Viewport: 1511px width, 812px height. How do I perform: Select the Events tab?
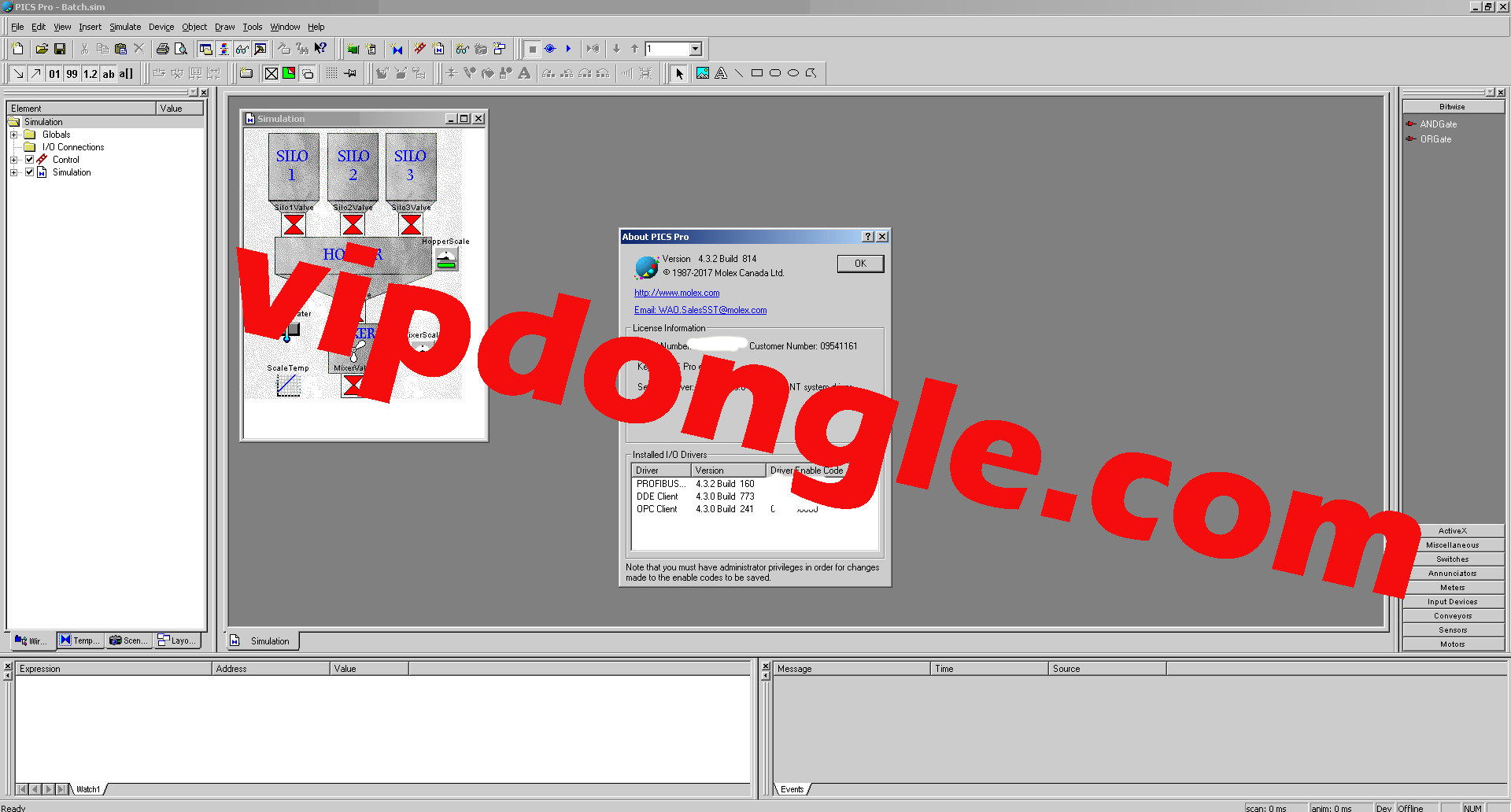pos(792,789)
